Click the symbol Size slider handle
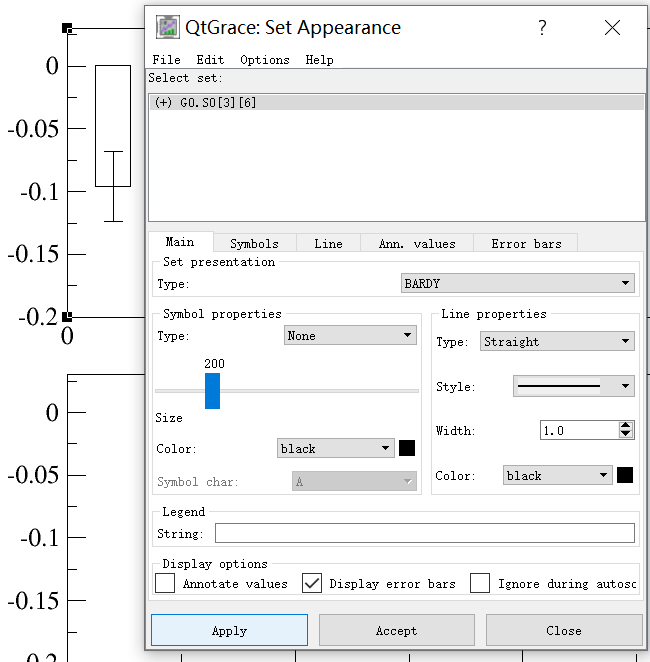 tap(212, 390)
